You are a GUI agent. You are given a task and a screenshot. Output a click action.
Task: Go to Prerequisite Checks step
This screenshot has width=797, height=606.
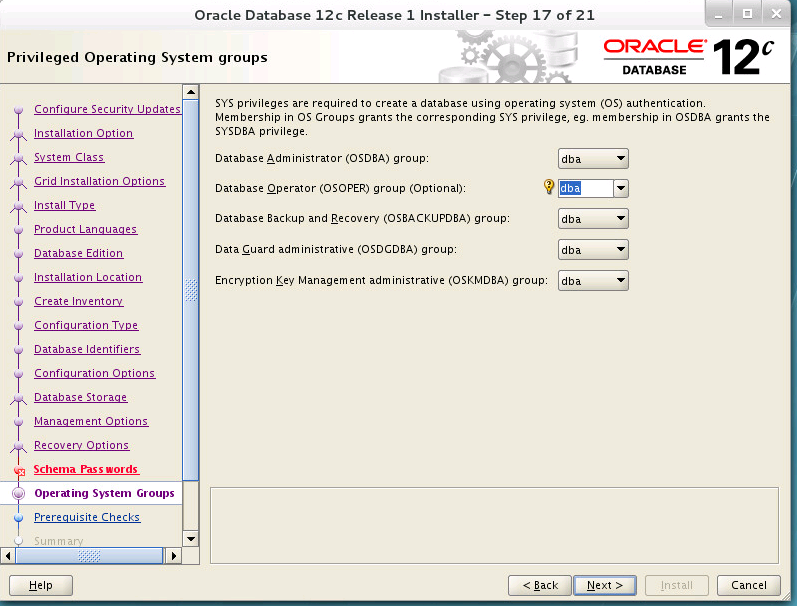(x=87, y=517)
